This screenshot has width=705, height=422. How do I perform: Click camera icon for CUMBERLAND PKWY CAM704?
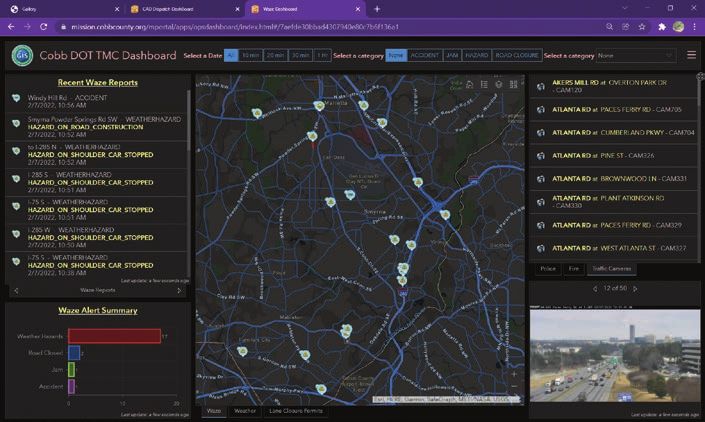541,133
